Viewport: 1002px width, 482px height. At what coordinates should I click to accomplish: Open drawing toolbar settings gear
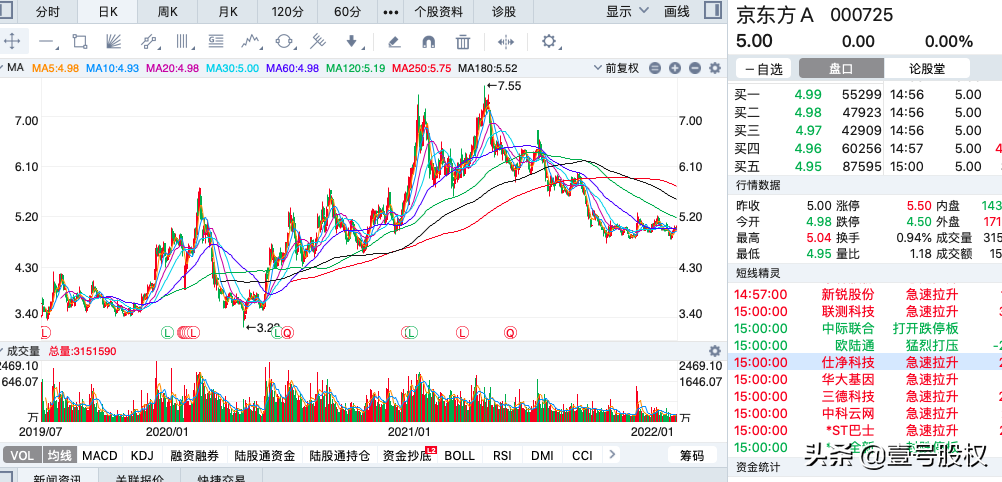pyautogui.click(x=549, y=42)
